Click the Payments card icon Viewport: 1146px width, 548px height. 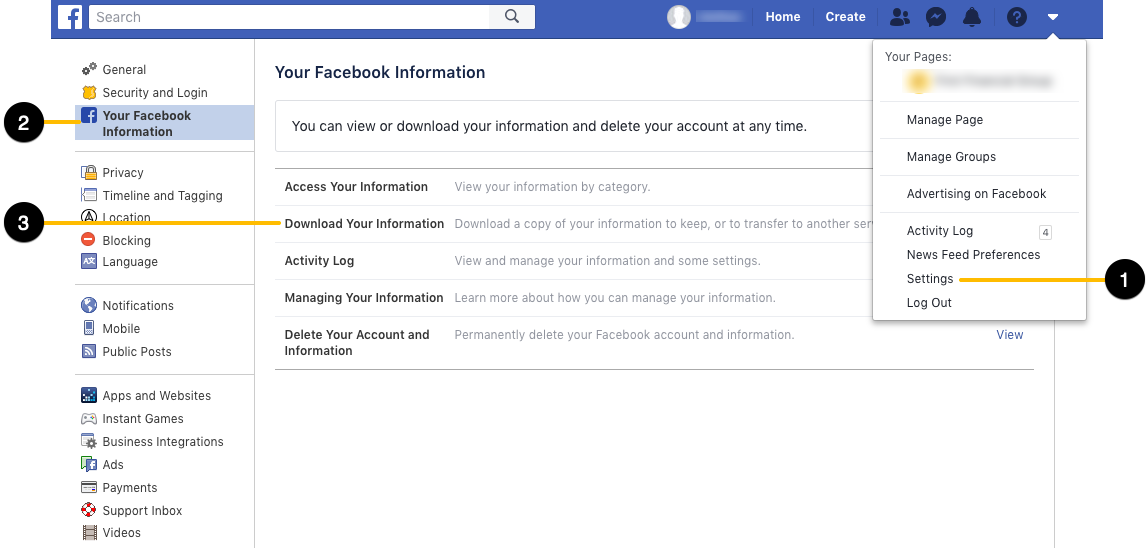(89, 487)
